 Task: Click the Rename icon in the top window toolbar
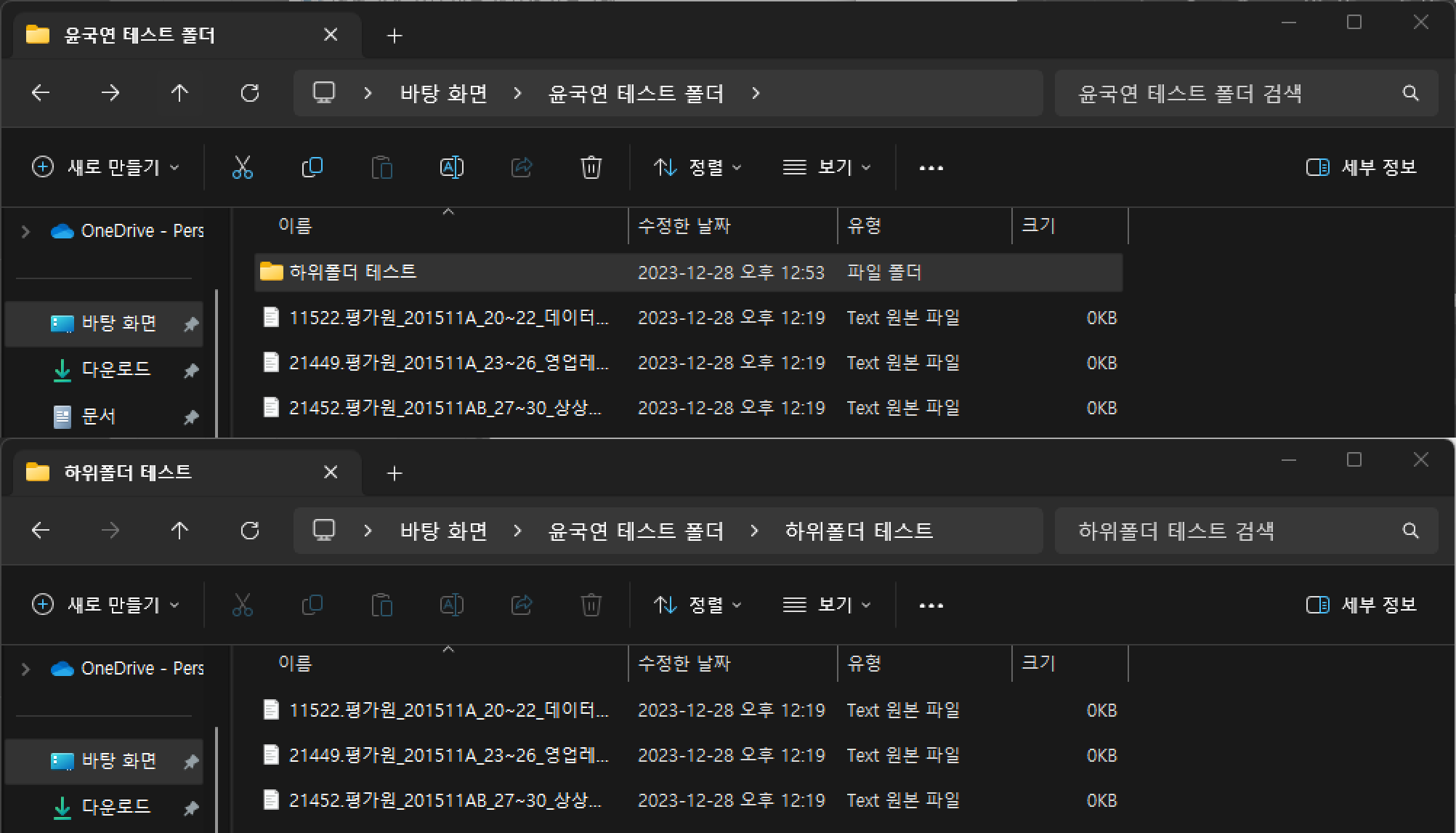point(451,167)
